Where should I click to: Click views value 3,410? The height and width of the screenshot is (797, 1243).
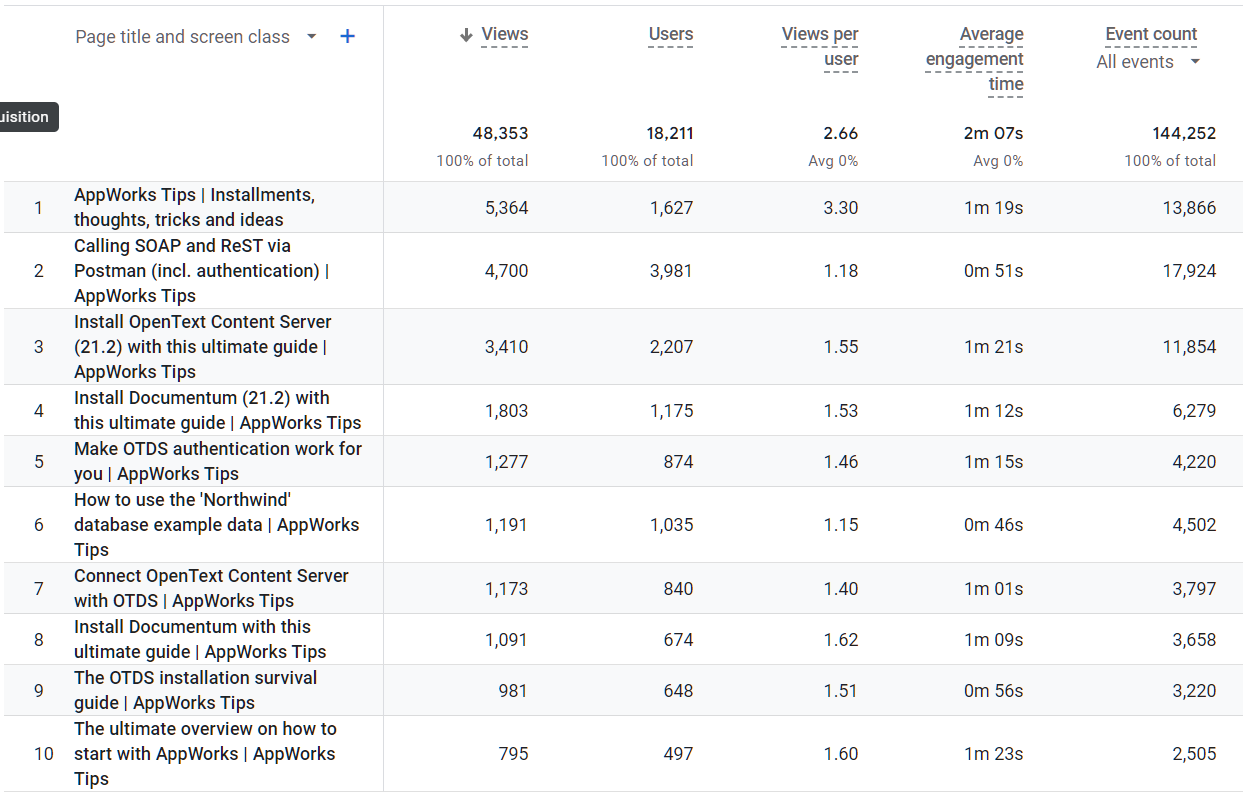[x=507, y=347]
